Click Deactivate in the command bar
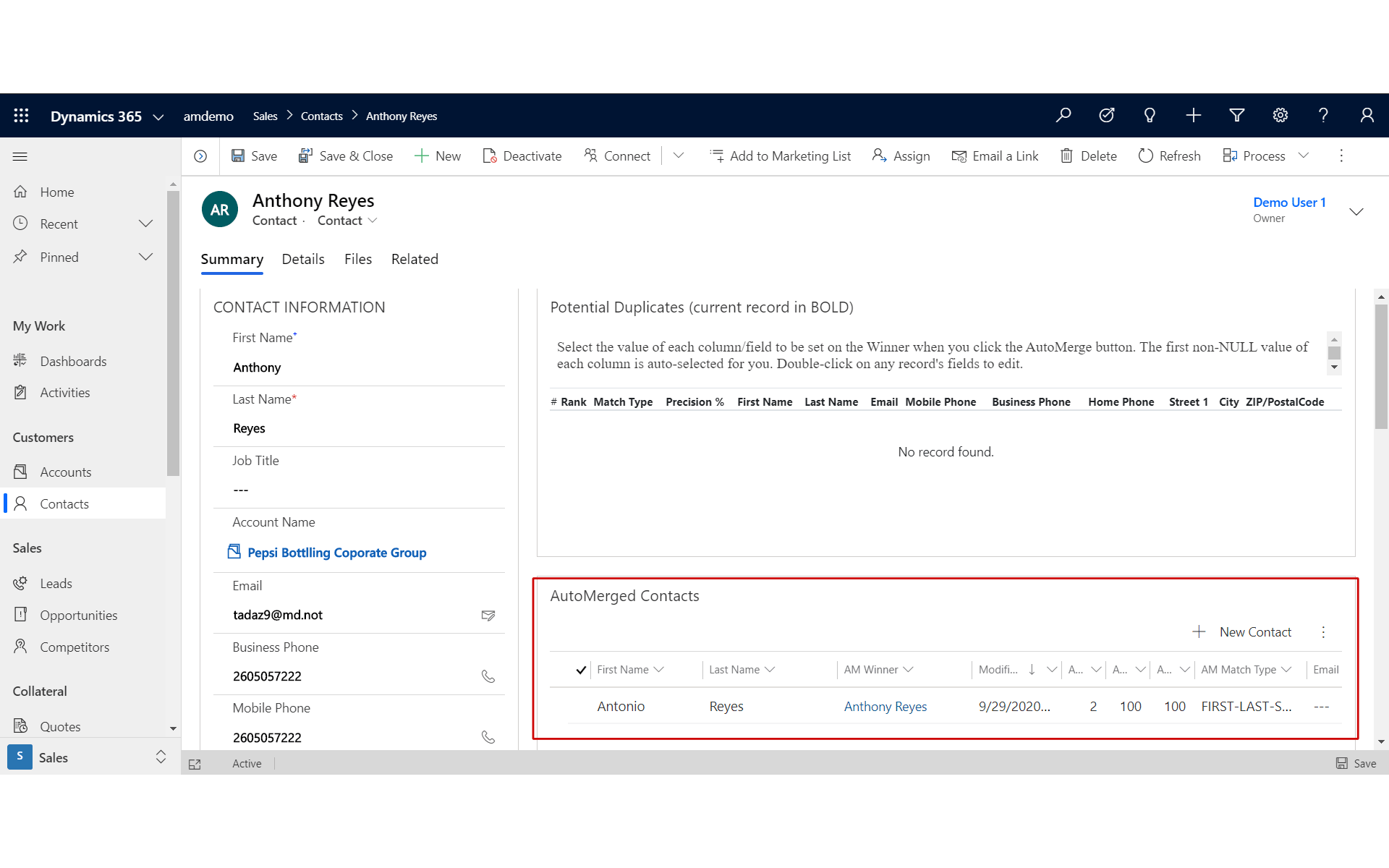 (x=522, y=156)
